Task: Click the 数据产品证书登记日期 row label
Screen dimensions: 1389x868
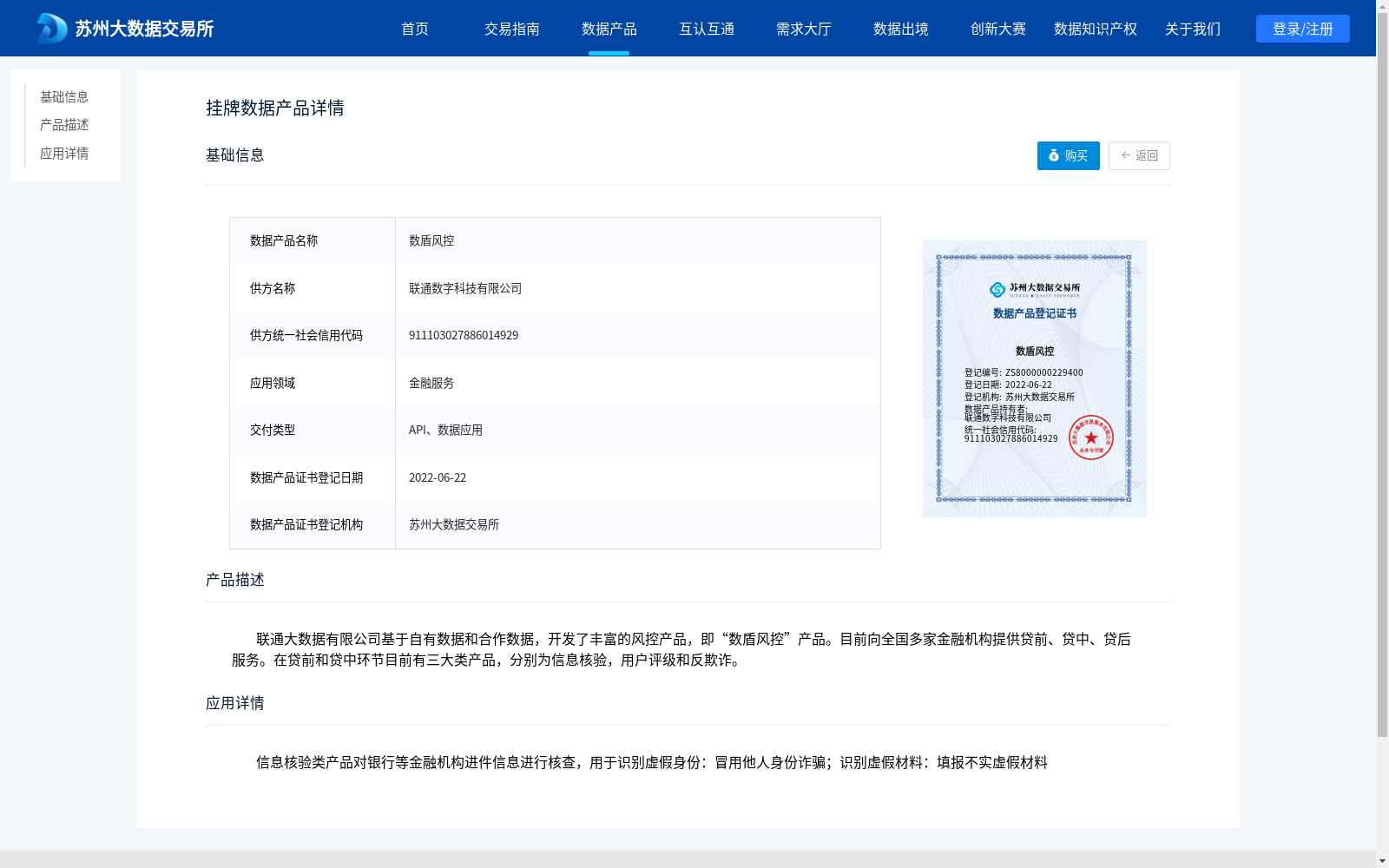Action: [x=306, y=477]
